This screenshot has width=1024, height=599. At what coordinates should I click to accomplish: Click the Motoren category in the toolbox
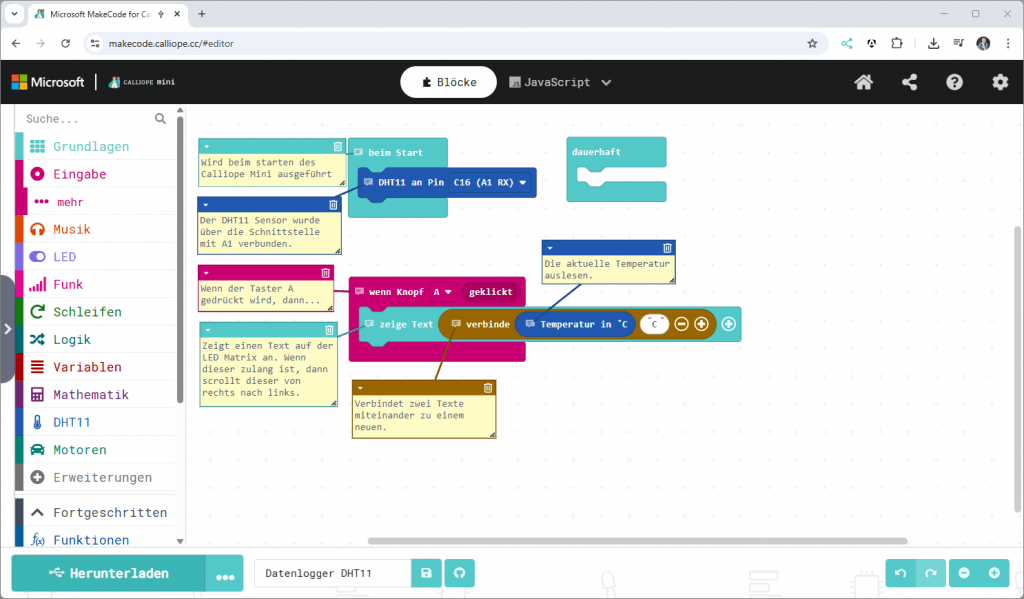click(77, 449)
